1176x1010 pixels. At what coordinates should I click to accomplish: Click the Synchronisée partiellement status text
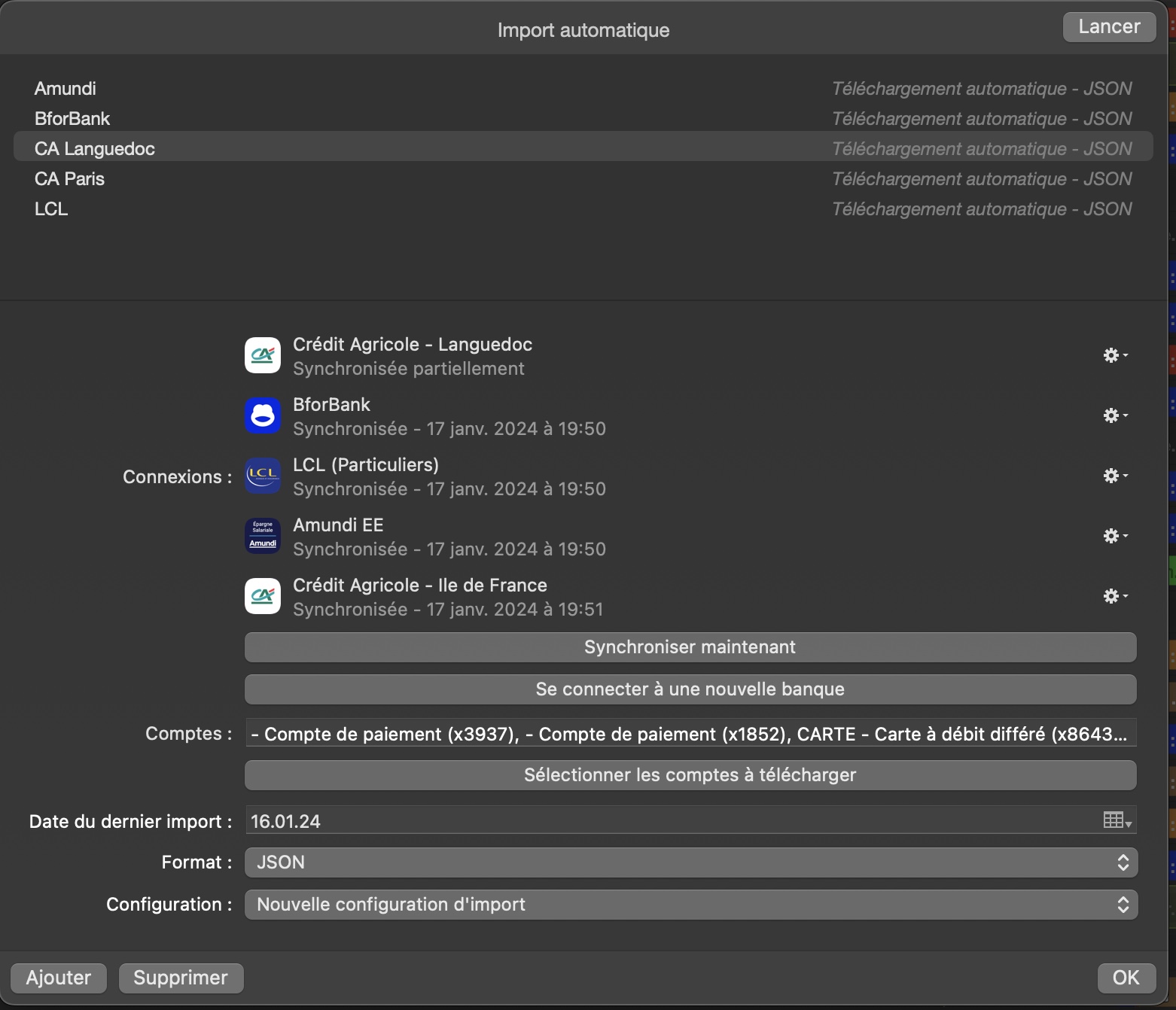pos(409,369)
